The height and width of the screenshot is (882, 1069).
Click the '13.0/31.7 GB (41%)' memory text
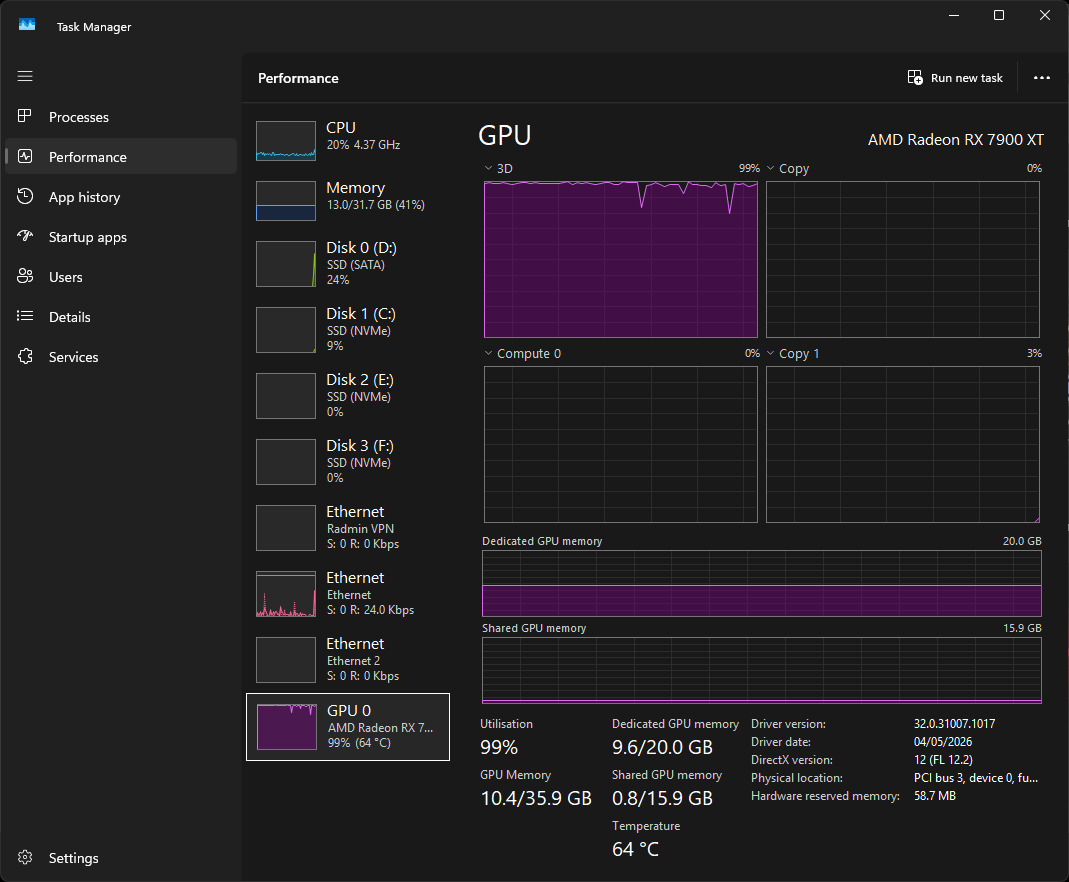tap(376, 204)
